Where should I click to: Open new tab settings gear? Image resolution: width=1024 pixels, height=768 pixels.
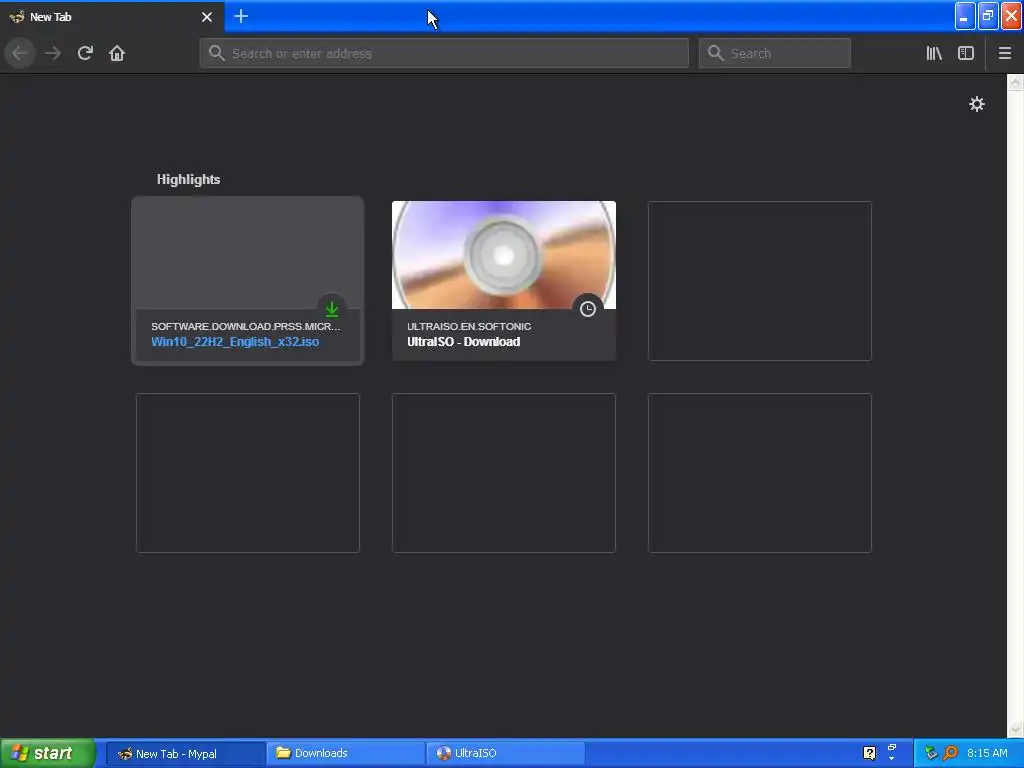click(x=976, y=104)
